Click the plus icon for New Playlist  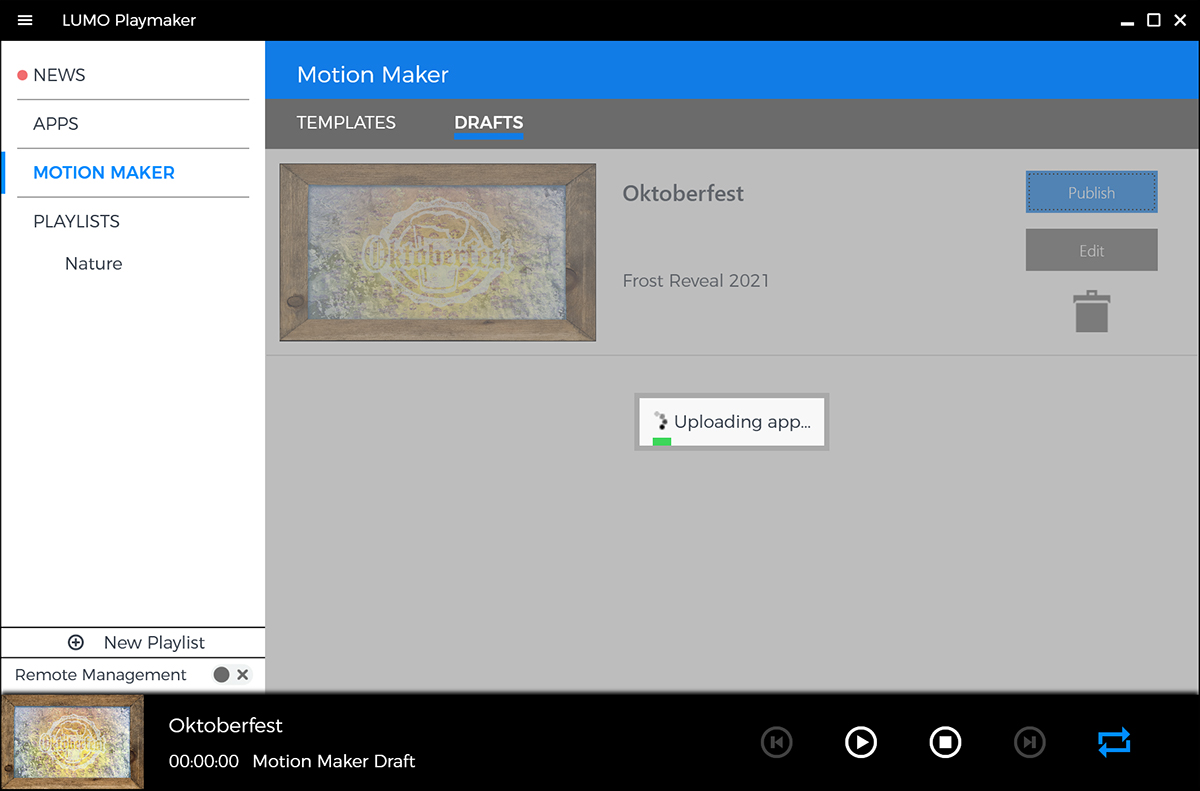76,643
